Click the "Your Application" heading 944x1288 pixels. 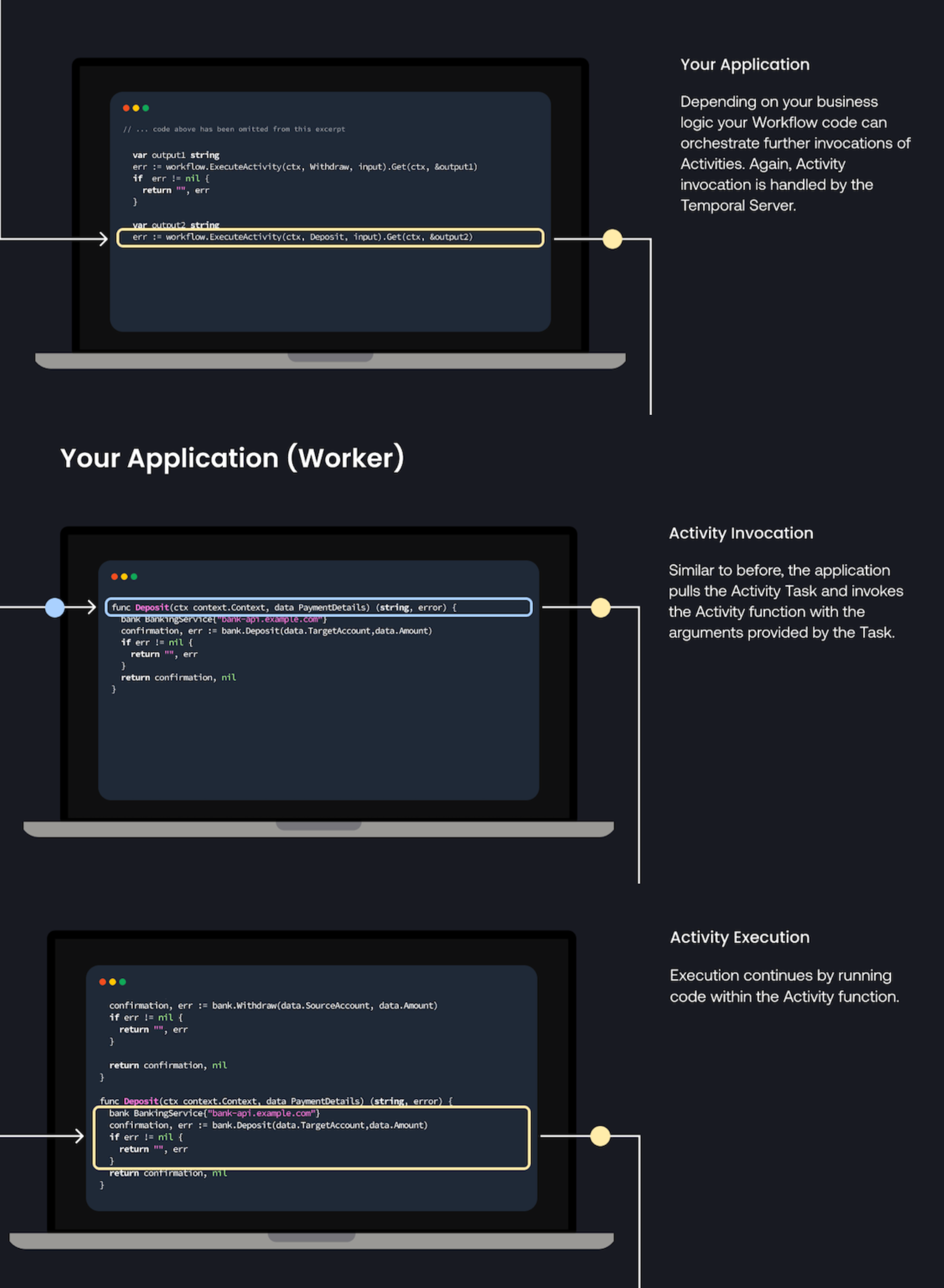coord(745,64)
